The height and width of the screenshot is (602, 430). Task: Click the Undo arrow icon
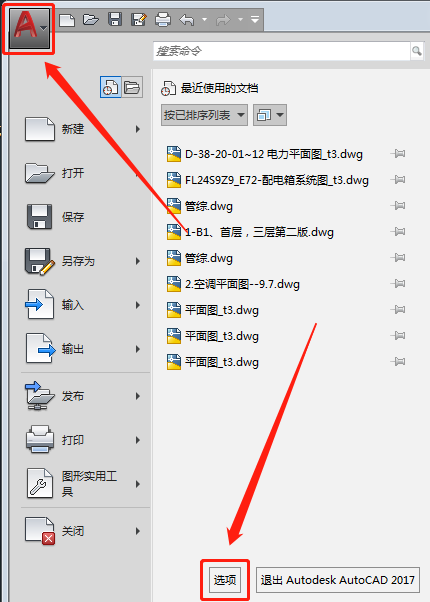click(187, 20)
